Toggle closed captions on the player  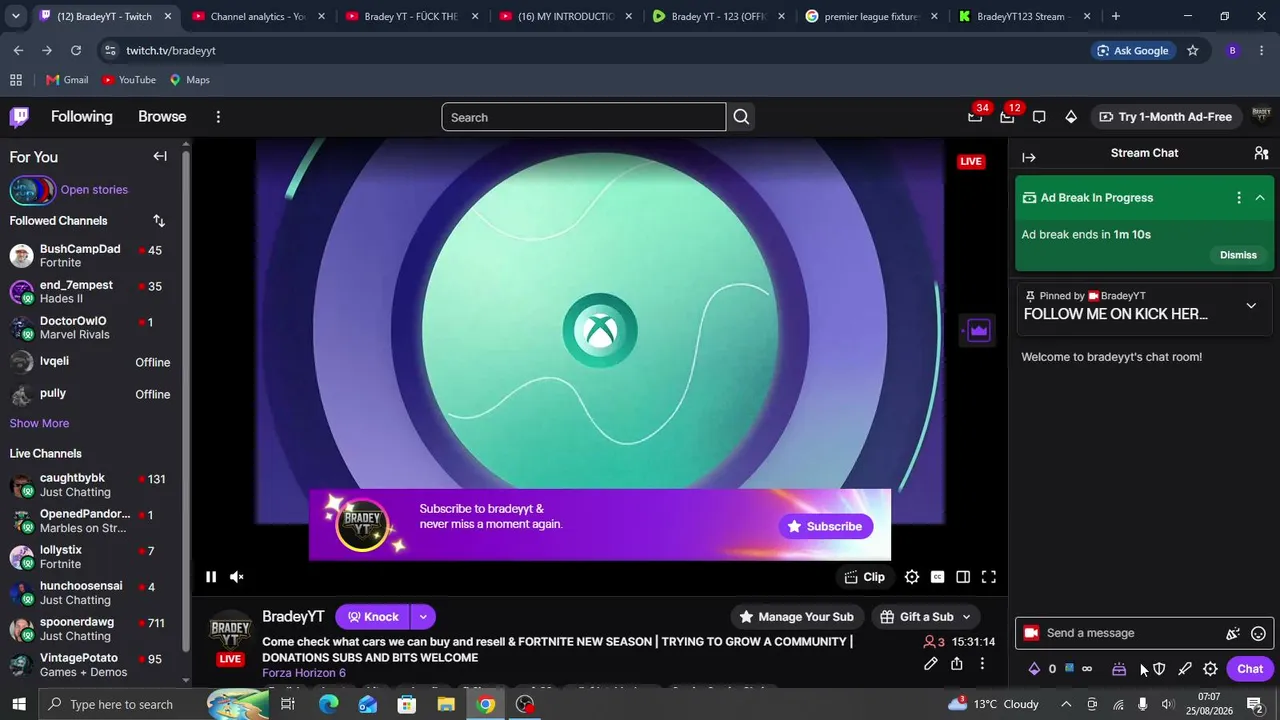coord(937,577)
